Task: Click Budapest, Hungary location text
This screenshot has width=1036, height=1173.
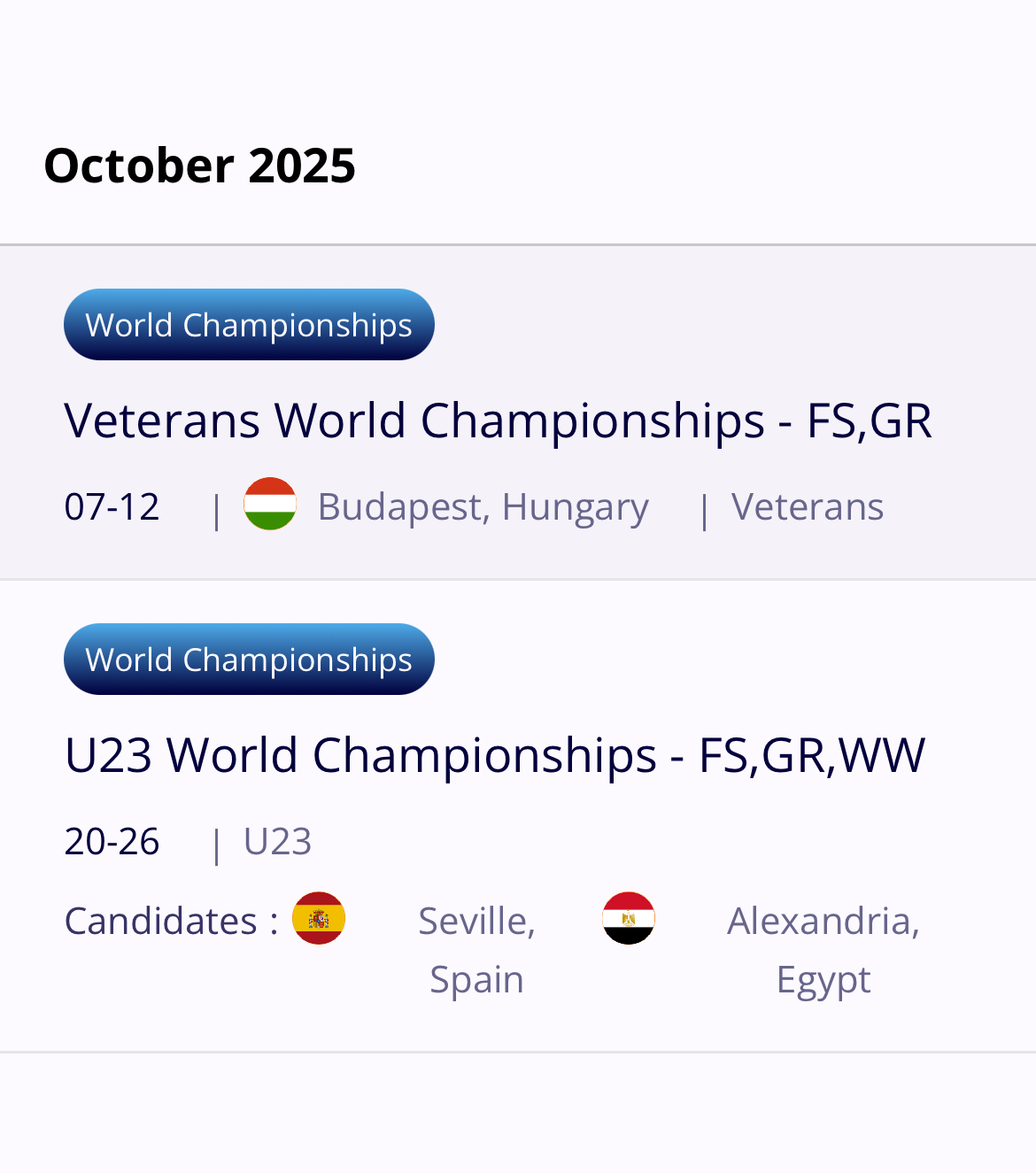Action: pos(483,508)
